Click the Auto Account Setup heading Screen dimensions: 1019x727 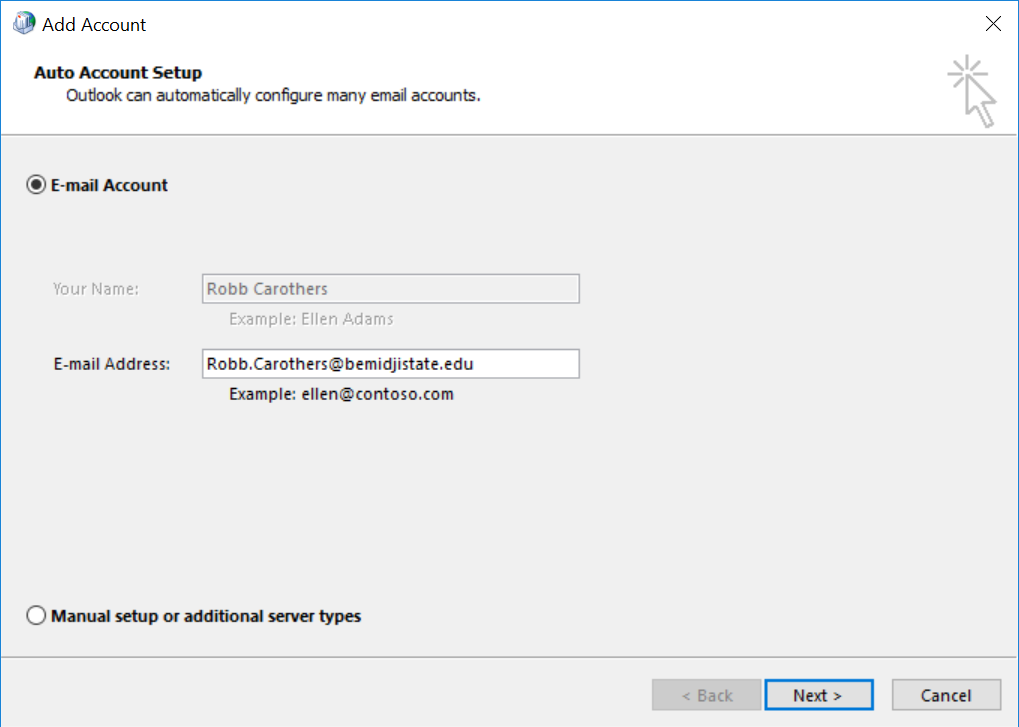pyautogui.click(x=118, y=72)
